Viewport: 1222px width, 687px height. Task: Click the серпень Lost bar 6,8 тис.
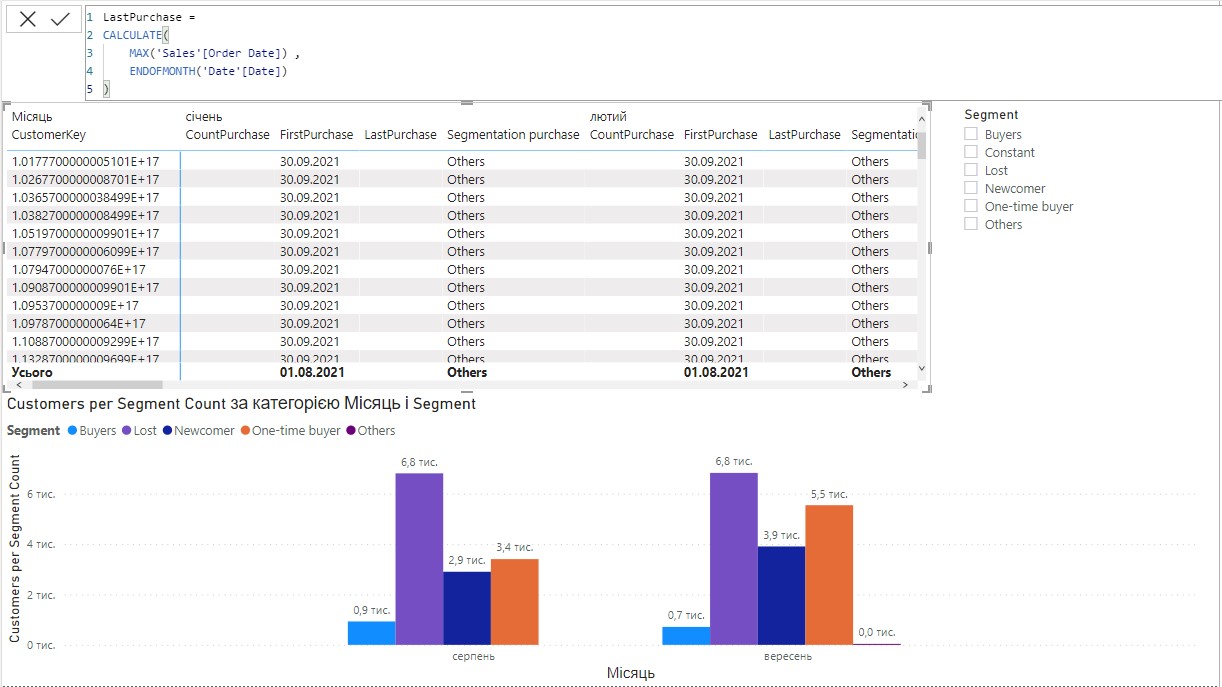(x=419, y=559)
